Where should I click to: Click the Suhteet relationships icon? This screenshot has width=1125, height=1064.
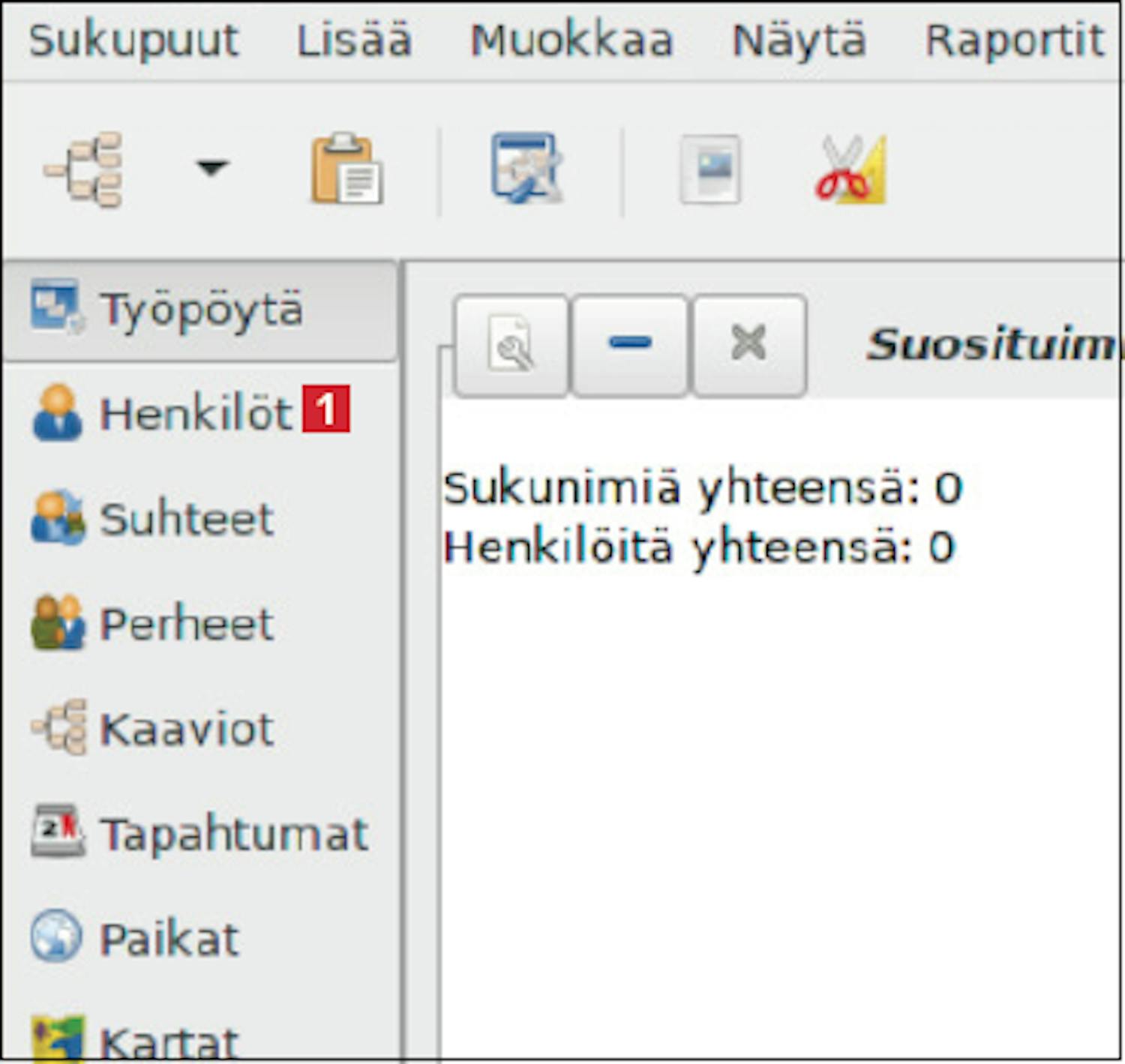pos(58,517)
